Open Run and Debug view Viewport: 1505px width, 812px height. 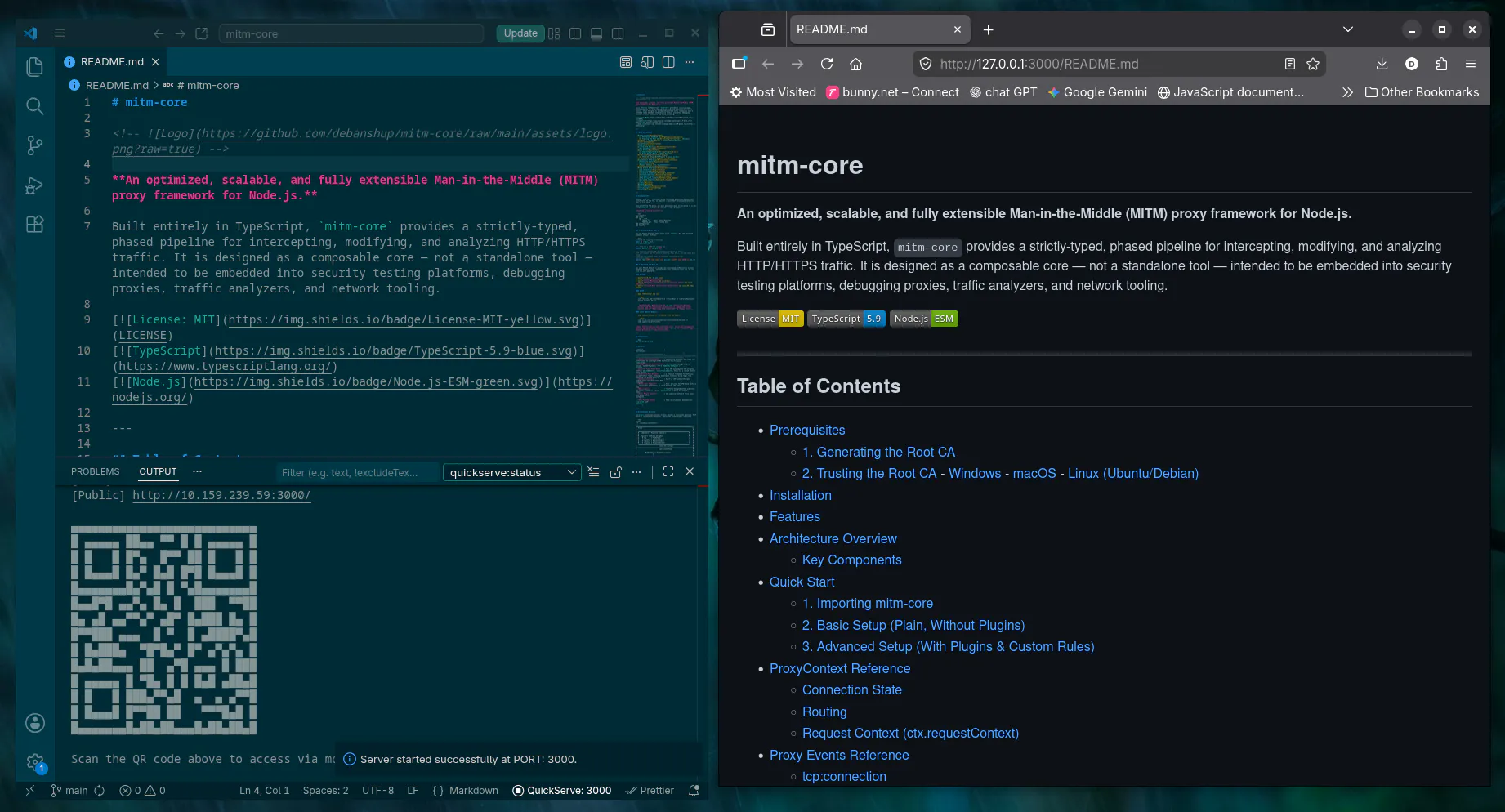coord(34,185)
